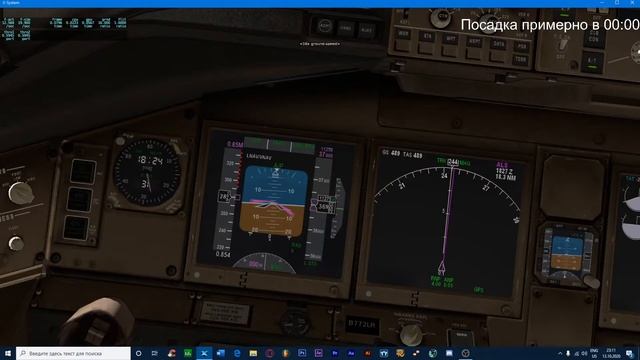Click the standby attitude indicator instrument

tap(567, 253)
